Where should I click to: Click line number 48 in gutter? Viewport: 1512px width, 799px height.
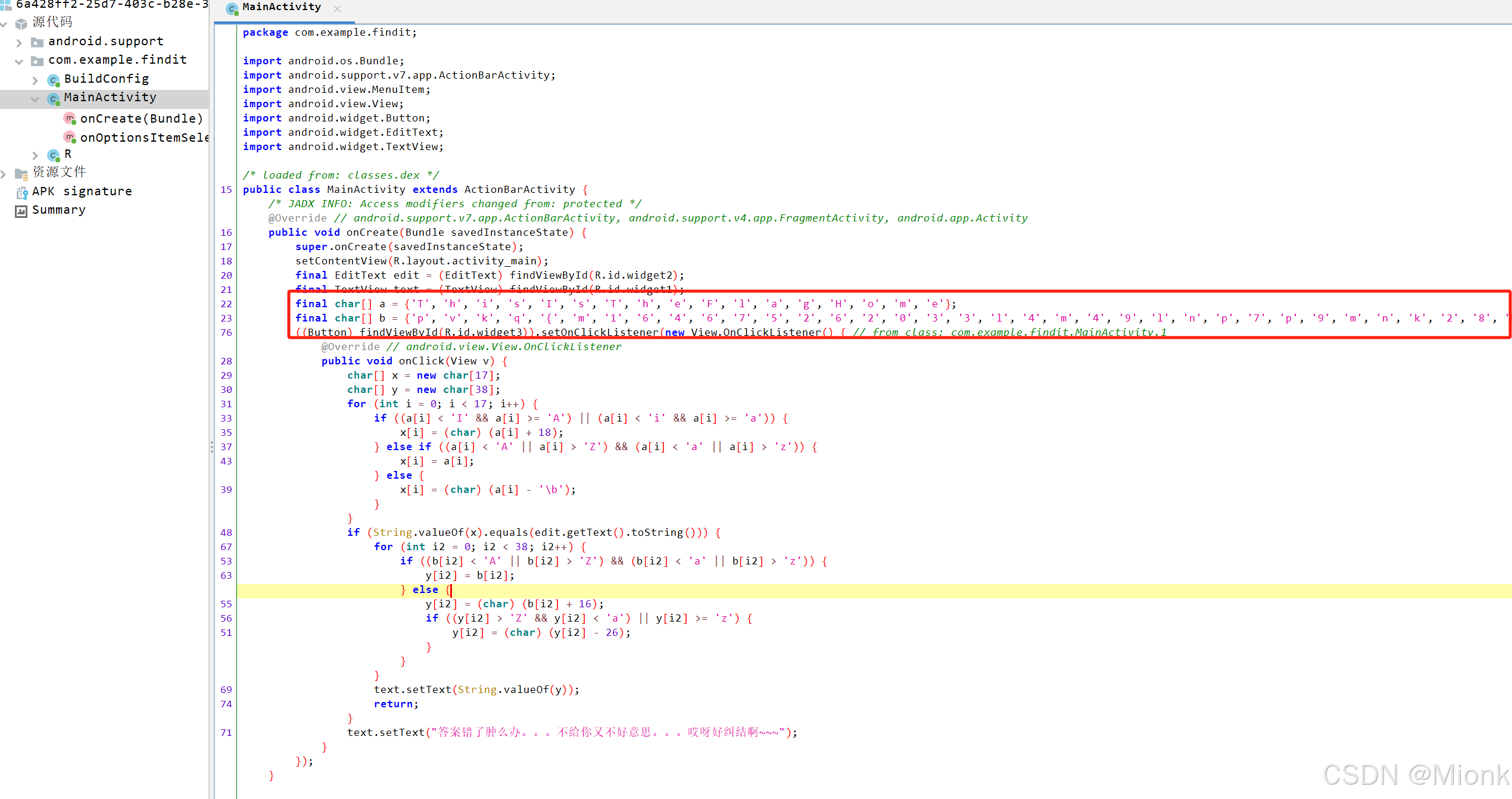(x=226, y=532)
